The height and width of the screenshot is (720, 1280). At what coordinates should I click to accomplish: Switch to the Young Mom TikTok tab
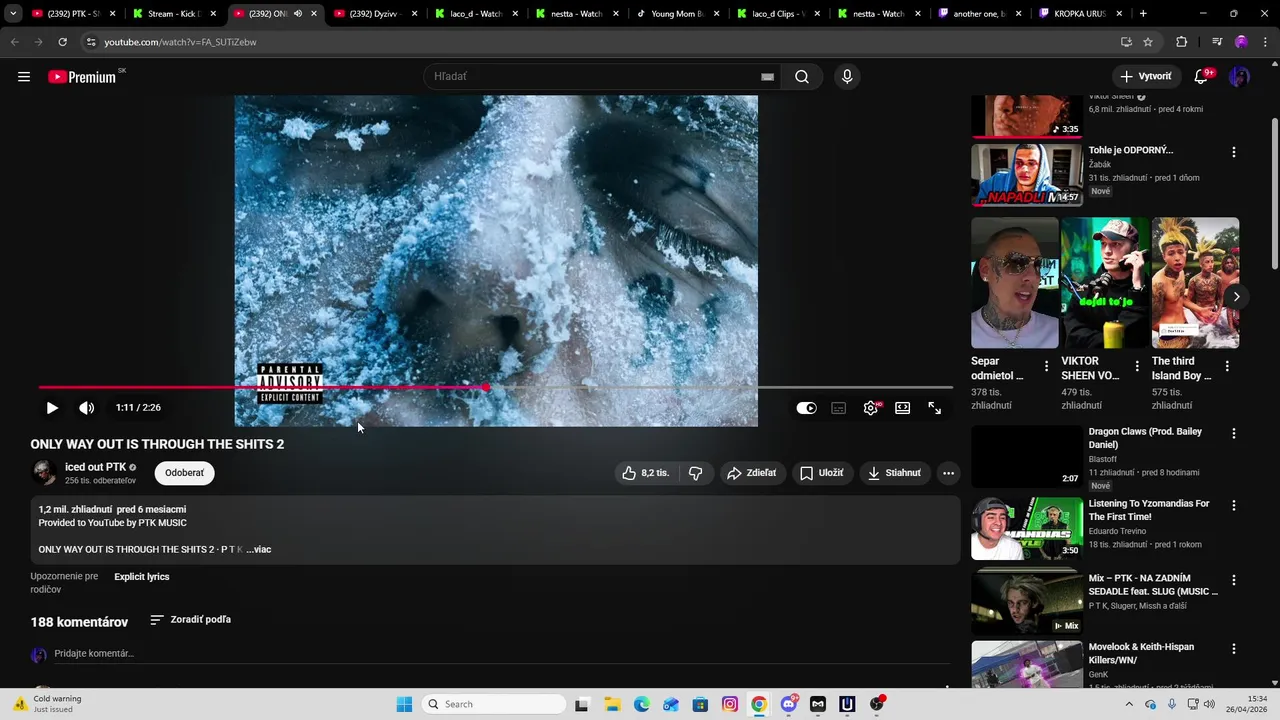(677, 14)
